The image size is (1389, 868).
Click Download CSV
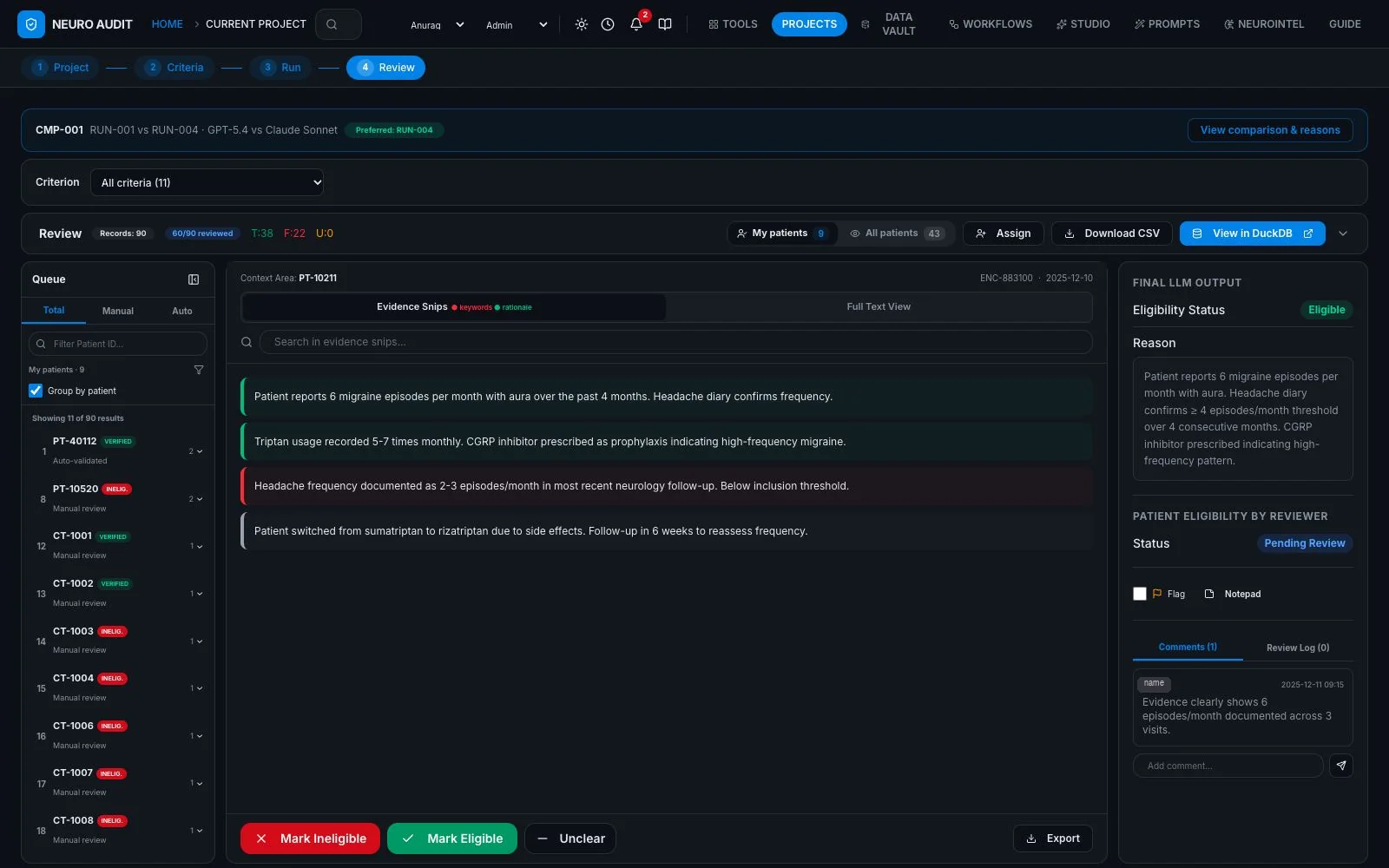pos(1112,233)
